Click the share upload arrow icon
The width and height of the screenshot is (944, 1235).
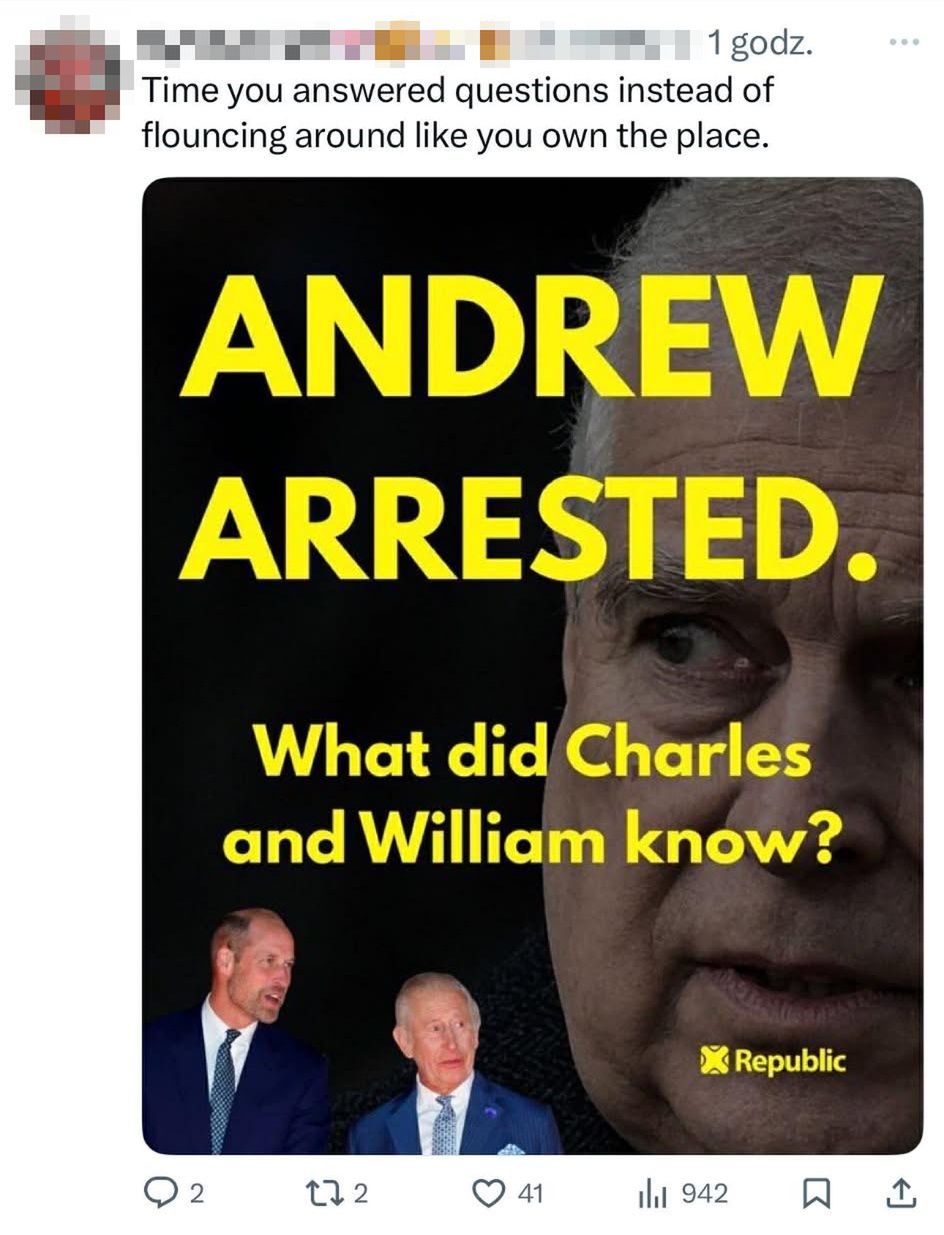901,1192
